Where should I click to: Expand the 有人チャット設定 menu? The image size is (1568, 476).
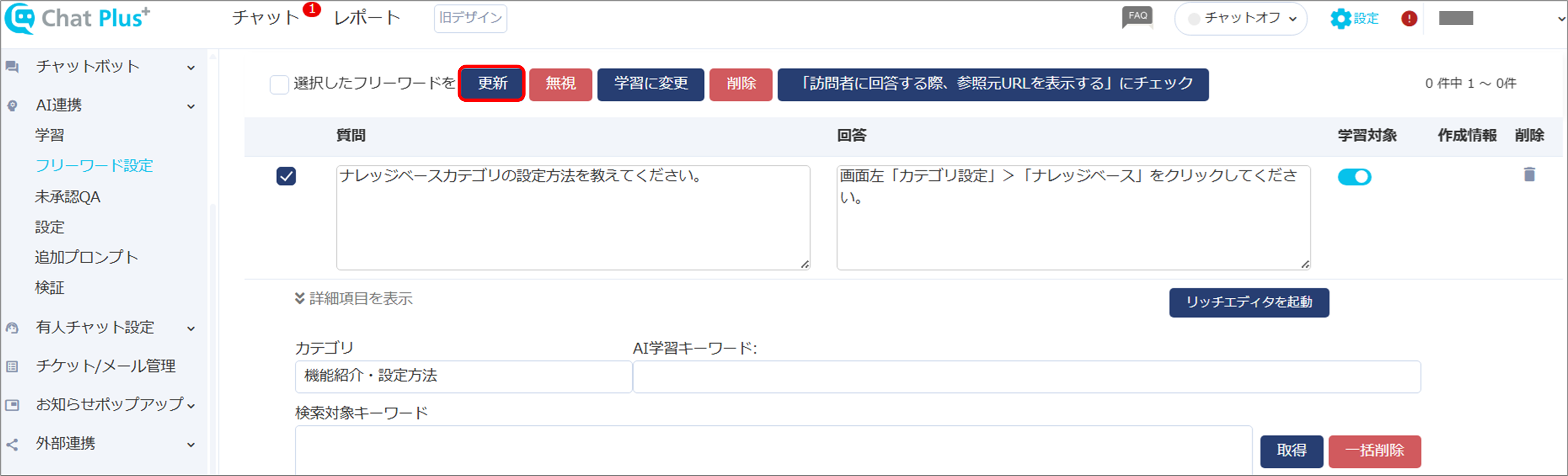click(191, 328)
